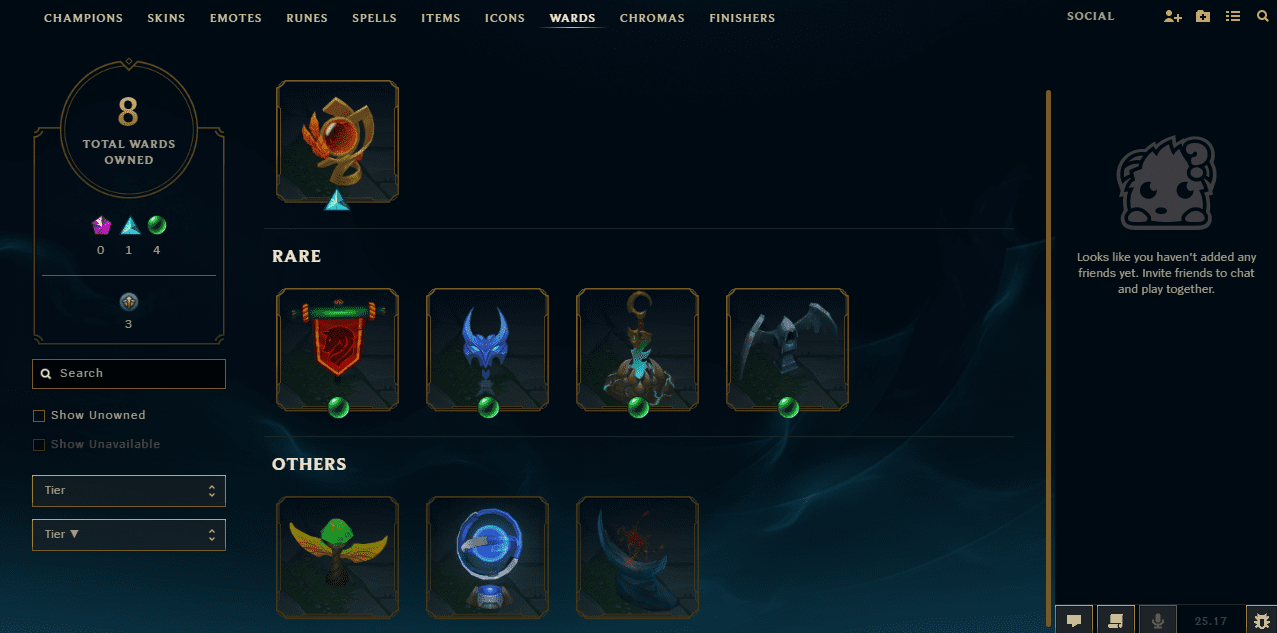Select the blue horned mask ward
The width and height of the screenshot is (1277, 633).
488,349
